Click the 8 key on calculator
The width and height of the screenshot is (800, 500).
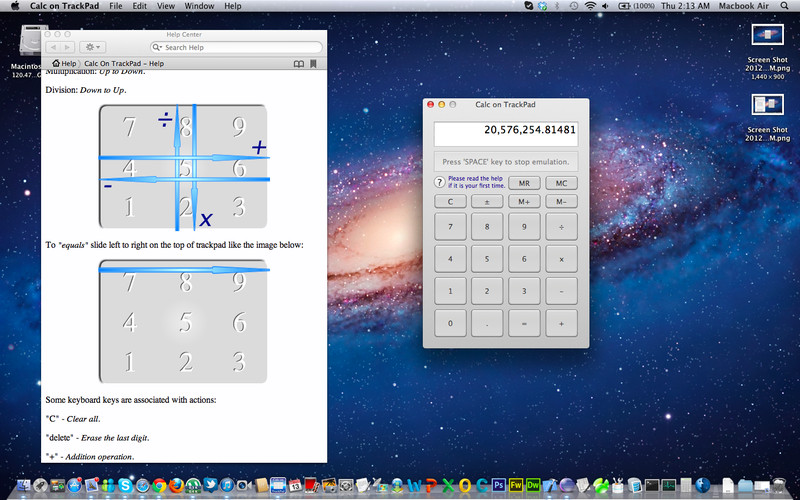pos(487,227)
